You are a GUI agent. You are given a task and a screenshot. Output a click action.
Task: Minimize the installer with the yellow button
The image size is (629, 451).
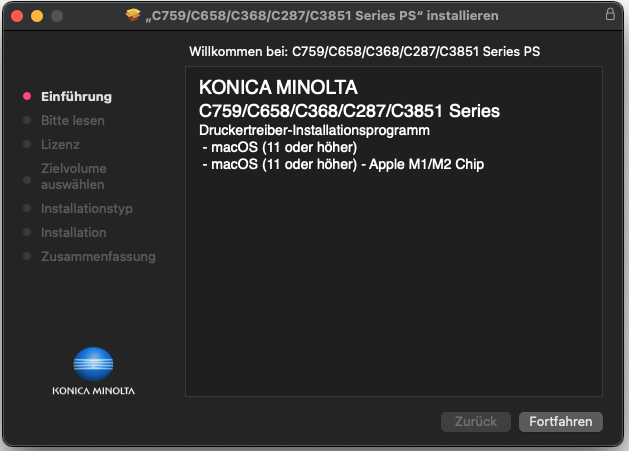38,16
